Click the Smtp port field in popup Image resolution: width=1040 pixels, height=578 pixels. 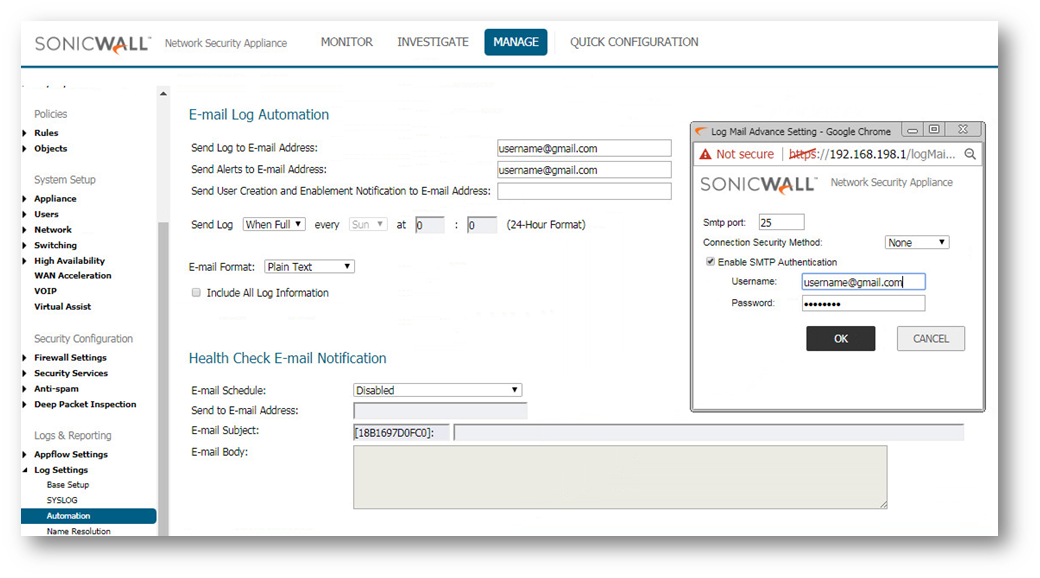(781, 222)
